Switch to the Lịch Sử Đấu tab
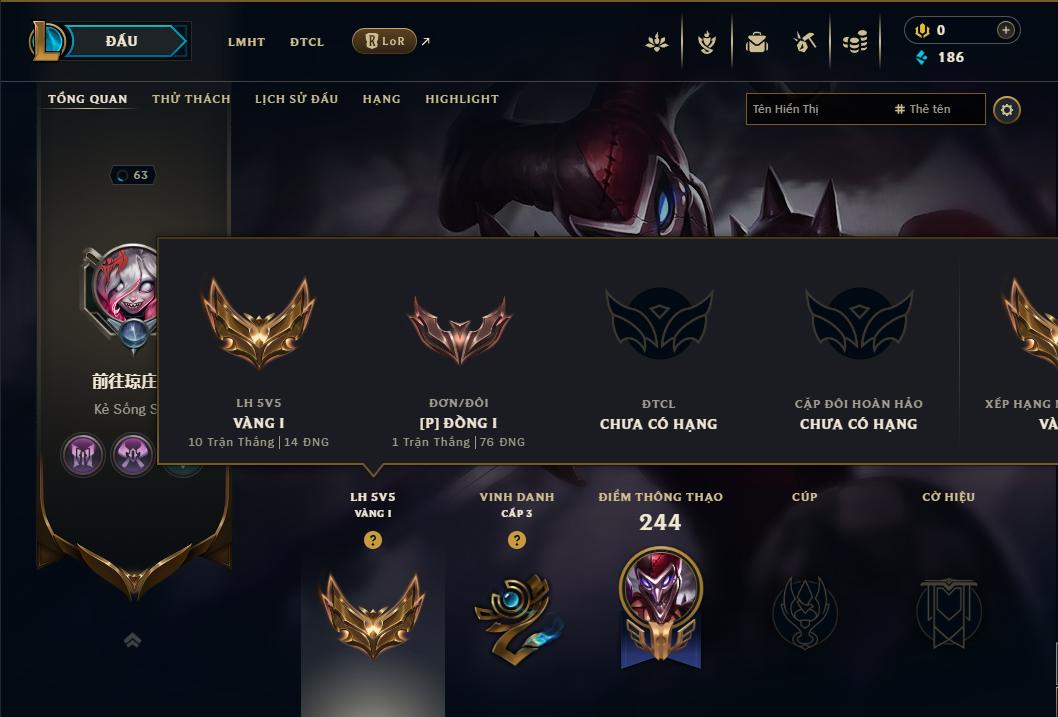 point(296,99)
